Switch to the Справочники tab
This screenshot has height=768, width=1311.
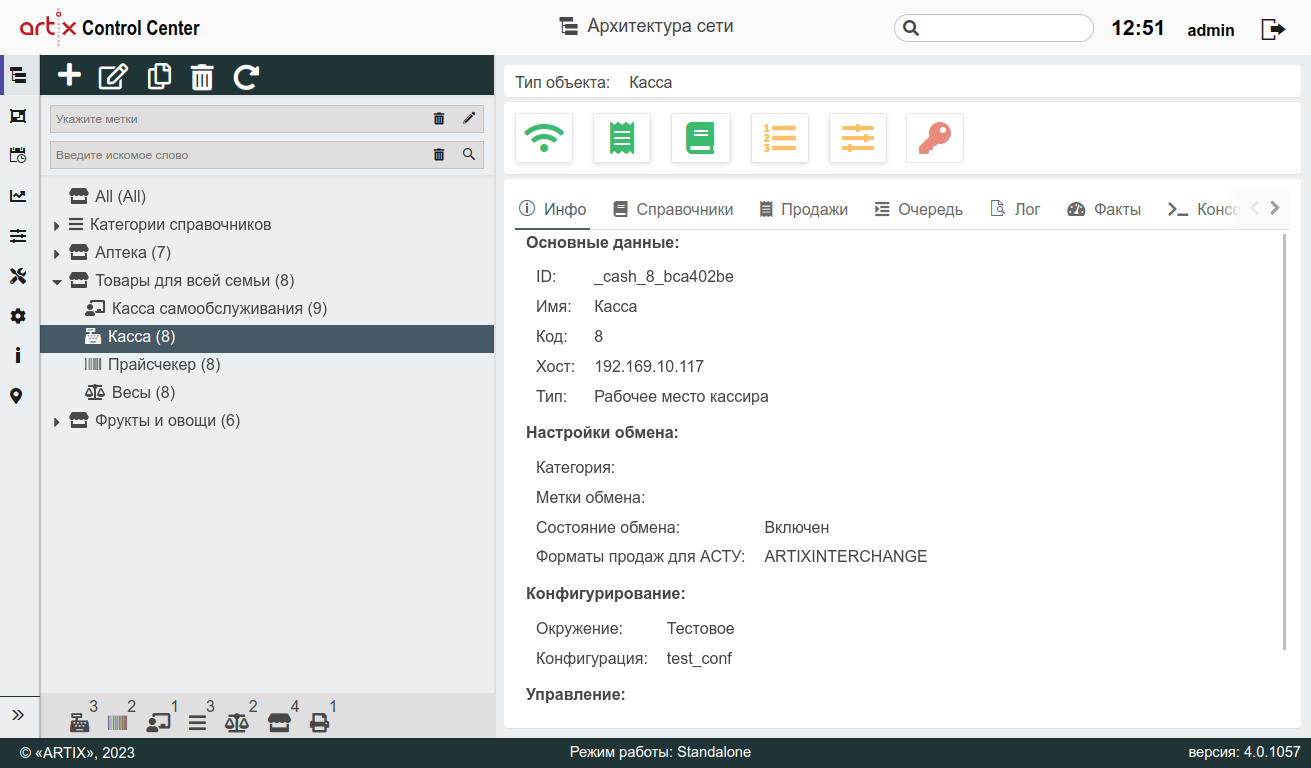click(673, 209)
